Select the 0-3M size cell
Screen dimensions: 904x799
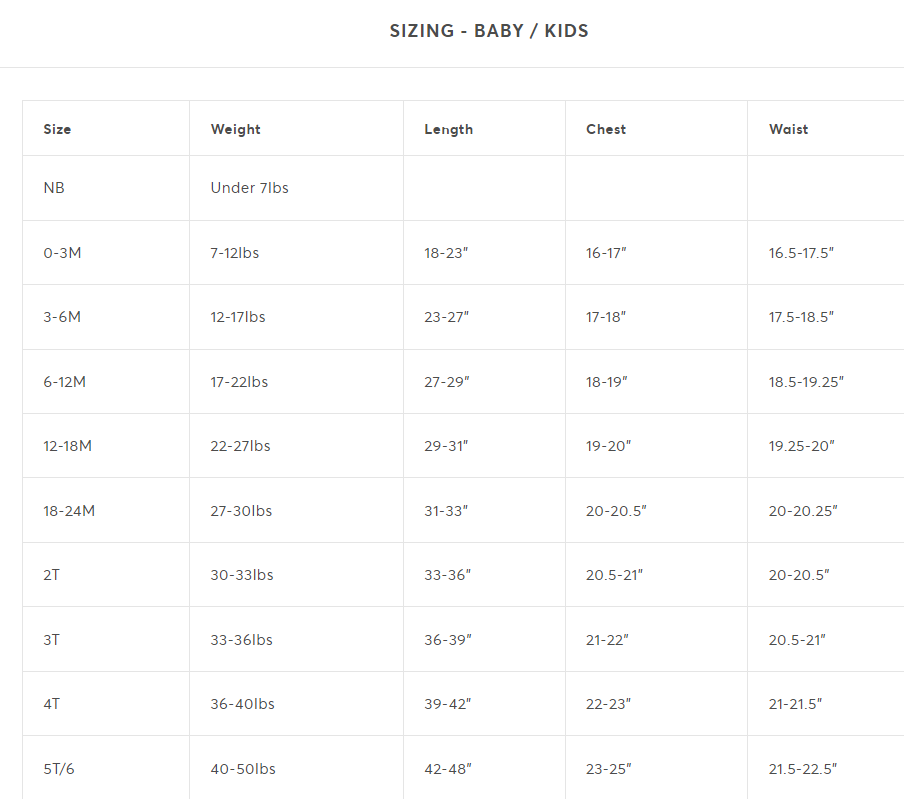(62, 253)
